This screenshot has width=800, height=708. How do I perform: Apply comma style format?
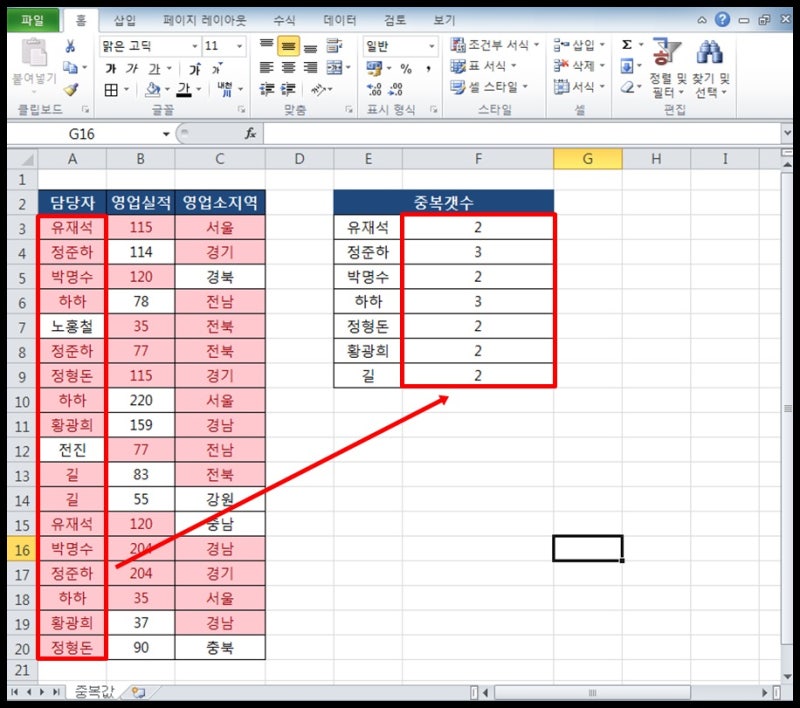point(429,68)
